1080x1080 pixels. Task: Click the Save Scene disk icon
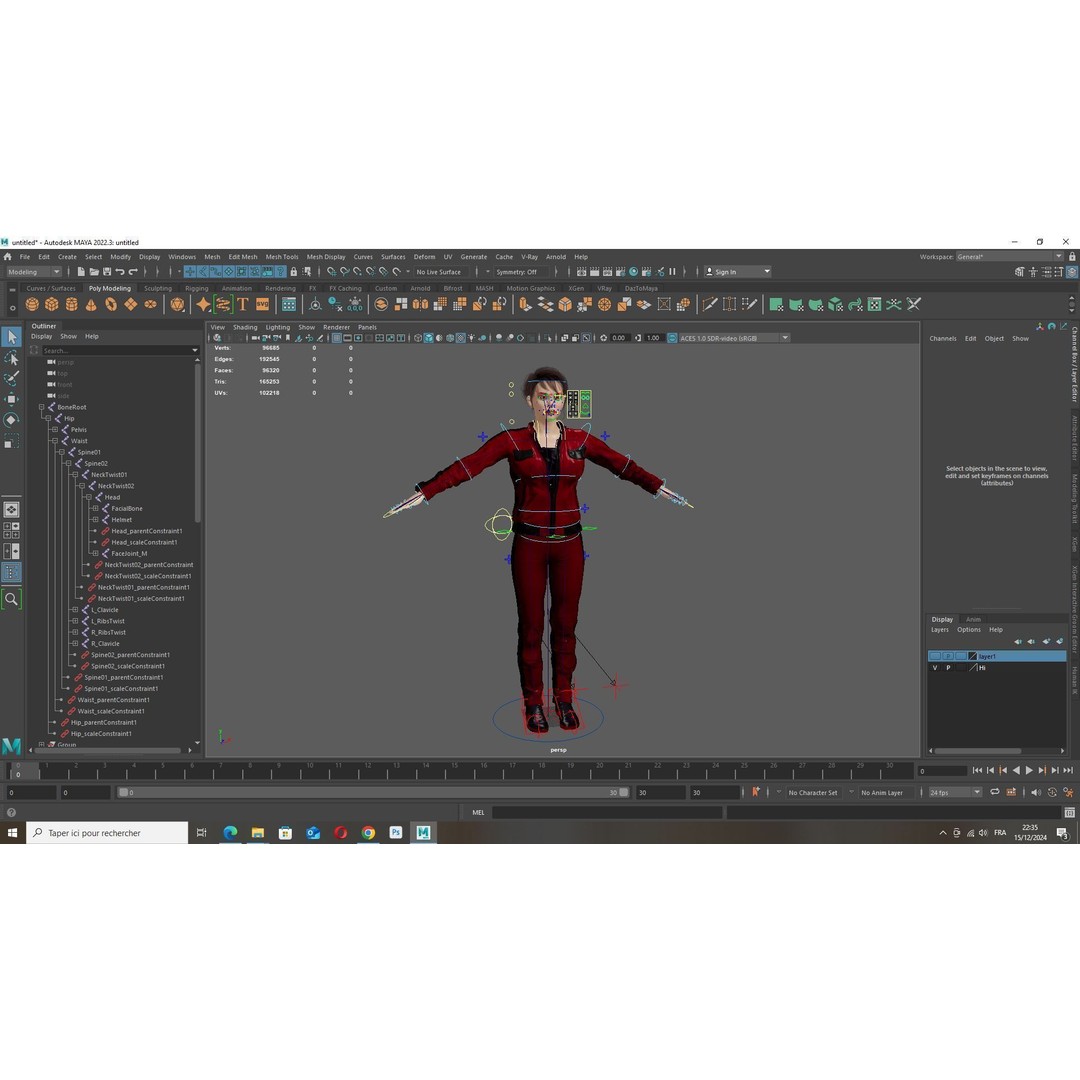[x=107, y=272]
